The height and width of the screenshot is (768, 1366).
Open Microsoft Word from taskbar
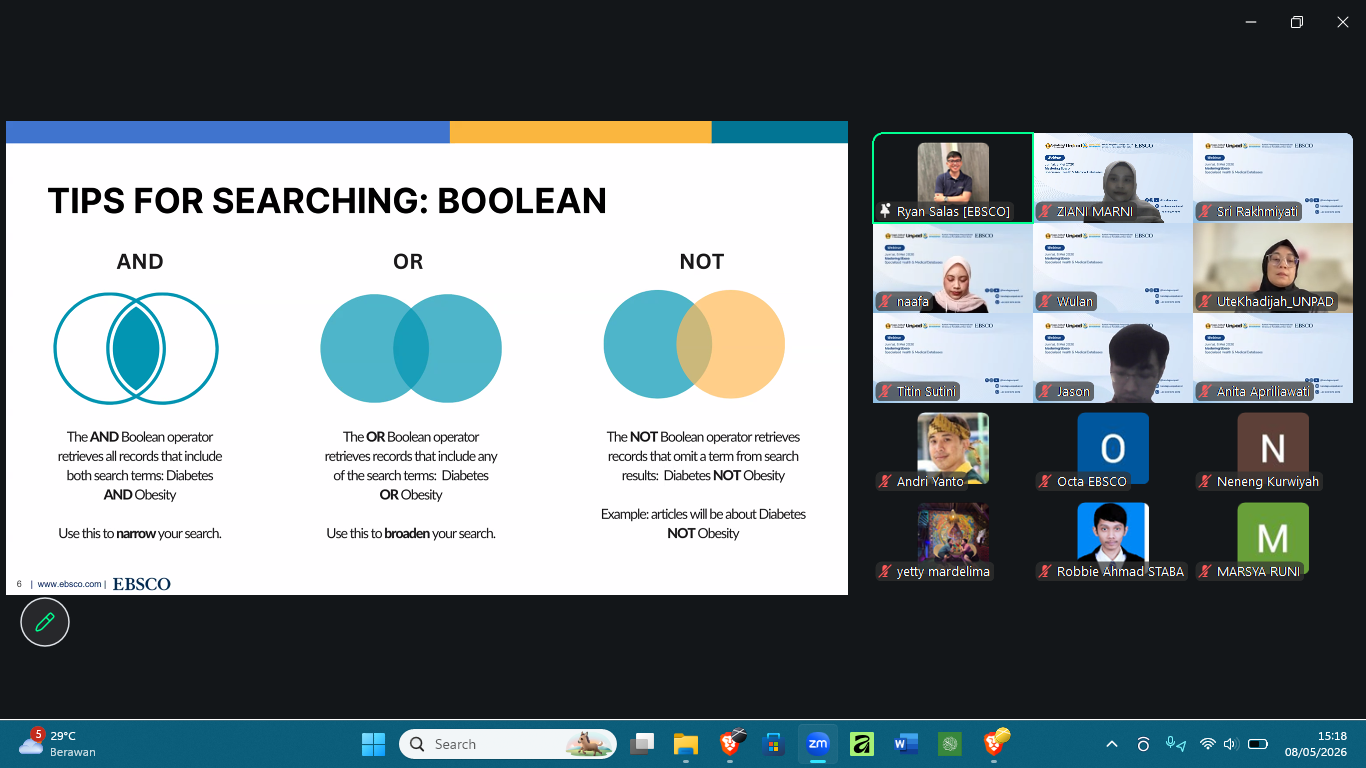click(x=906, y=744)
